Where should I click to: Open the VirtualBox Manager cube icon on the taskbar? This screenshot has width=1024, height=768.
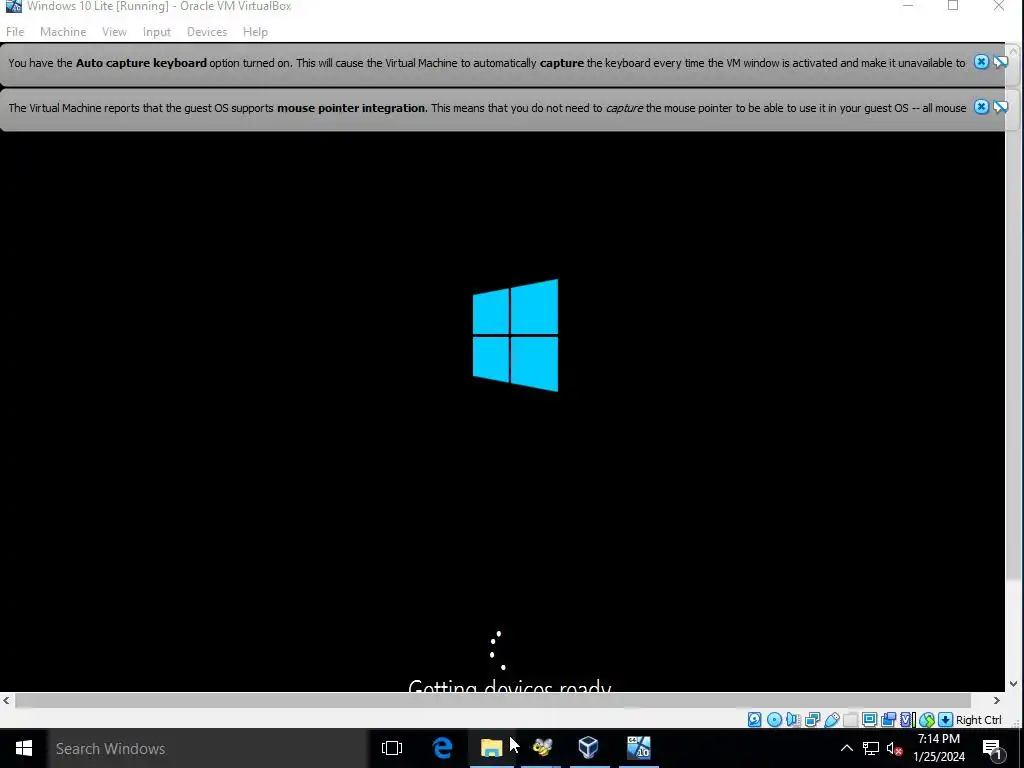588,748
